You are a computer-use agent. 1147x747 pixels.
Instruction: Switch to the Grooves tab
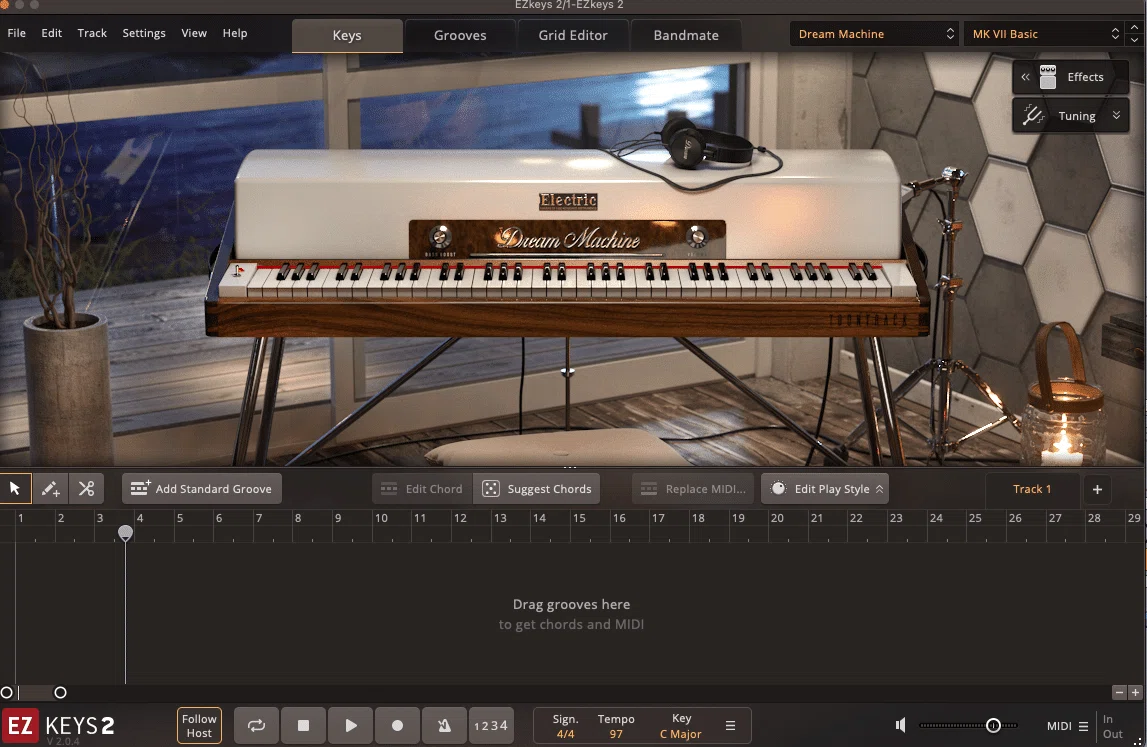(x=459, y=35)
